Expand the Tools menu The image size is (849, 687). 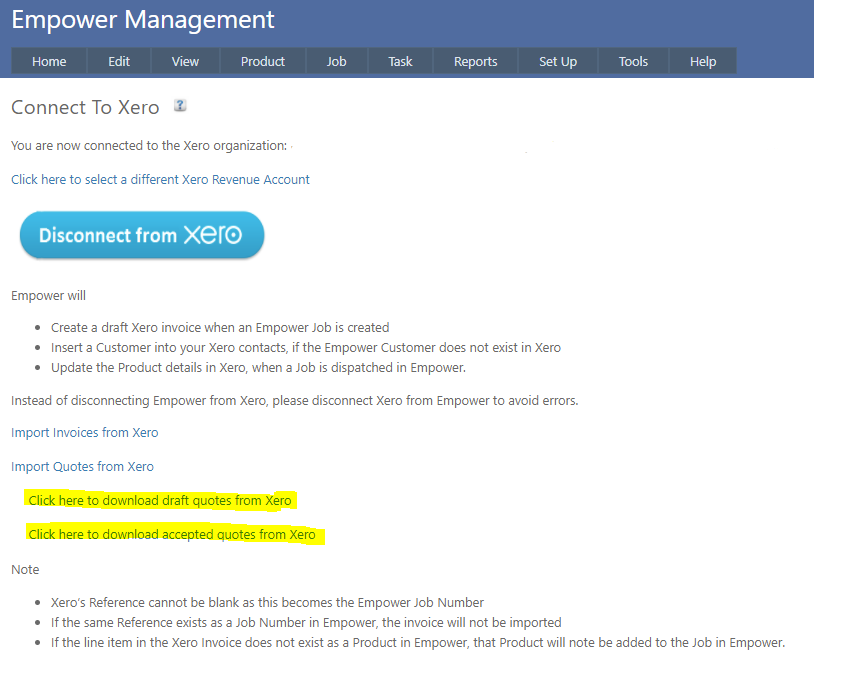633,61
